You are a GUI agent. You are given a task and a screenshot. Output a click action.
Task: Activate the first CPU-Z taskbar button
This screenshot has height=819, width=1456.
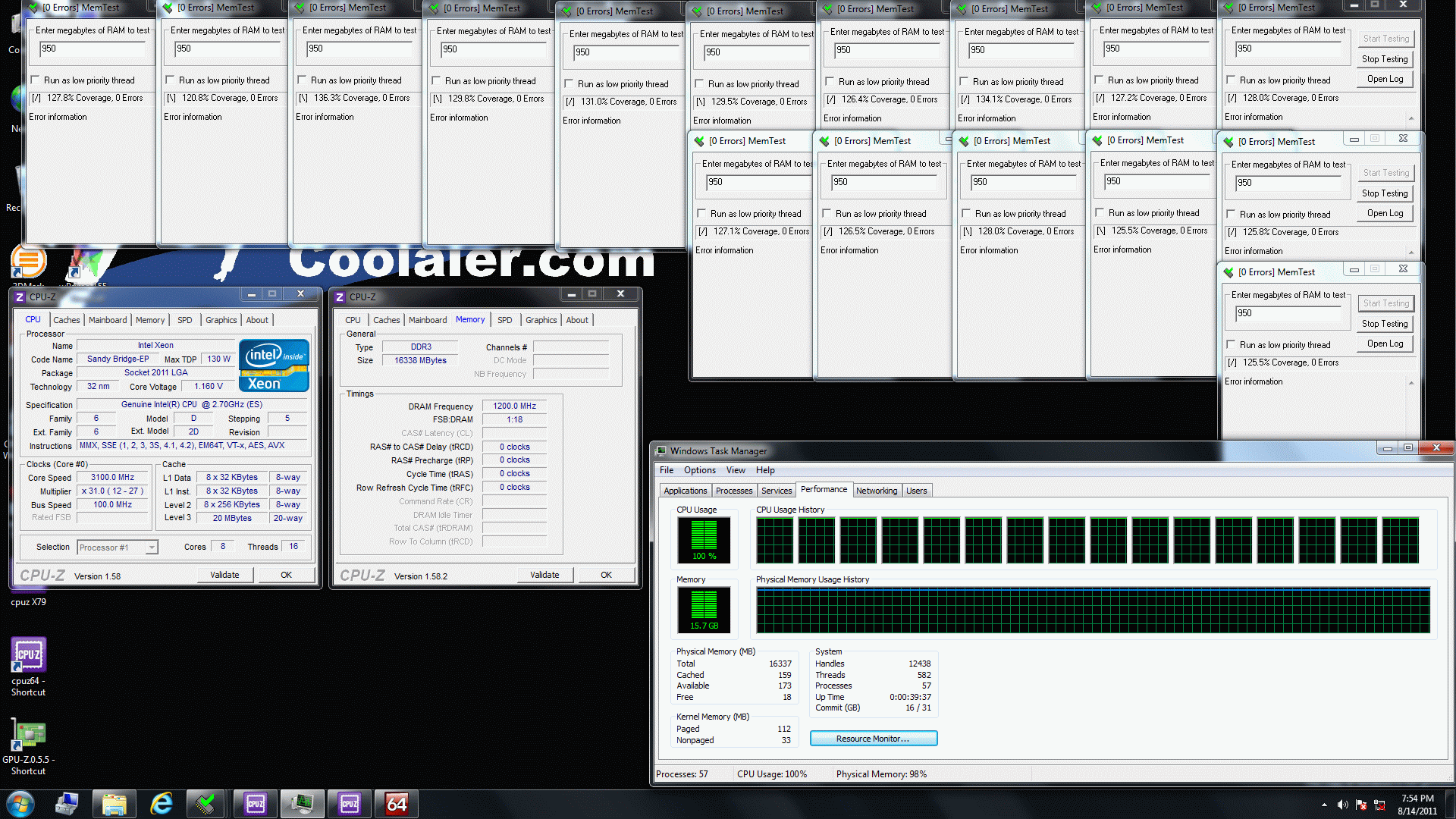point(256,804)
